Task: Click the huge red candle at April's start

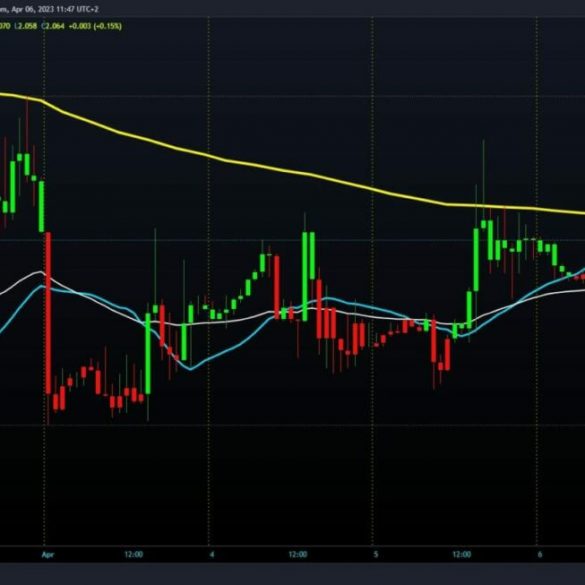Action: tap(48, 313)
